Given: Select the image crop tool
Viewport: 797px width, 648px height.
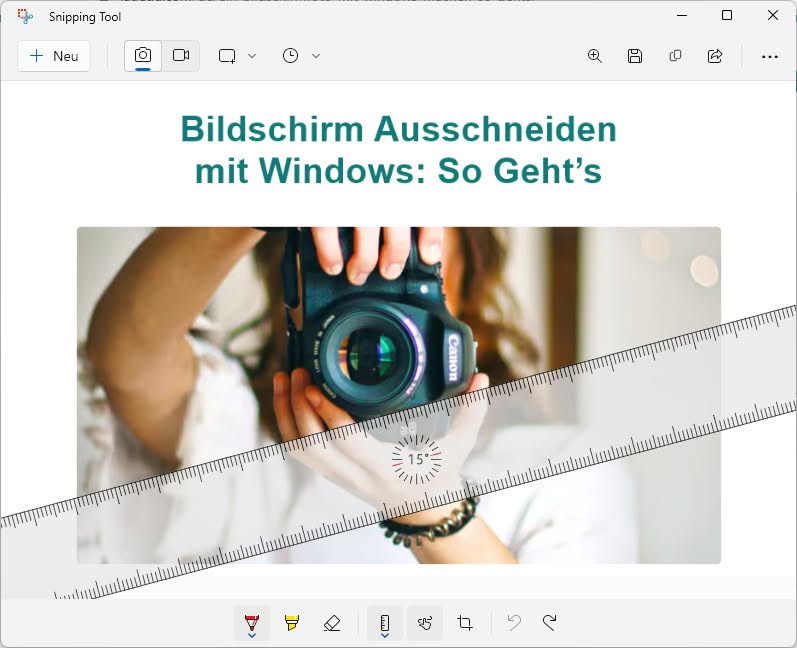Looking at the screenshot, I should click(465, 623).
